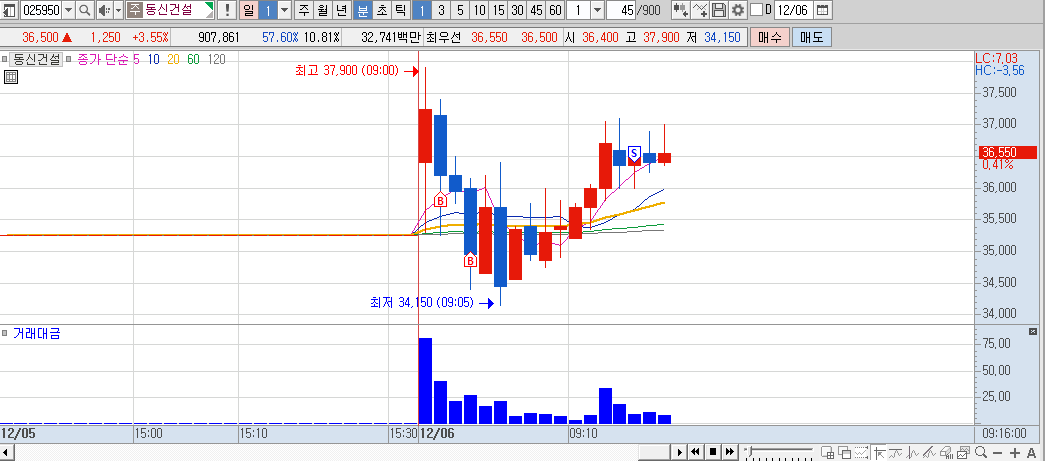This screenshot has width=1045, height=461.
Task: Stop the chart replay
Action: [712, 452]
